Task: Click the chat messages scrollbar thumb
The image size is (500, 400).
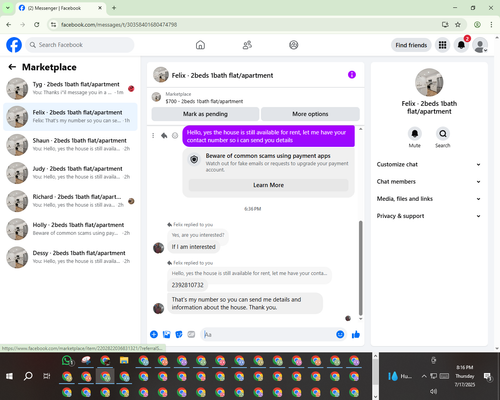Action: [361, 268]
